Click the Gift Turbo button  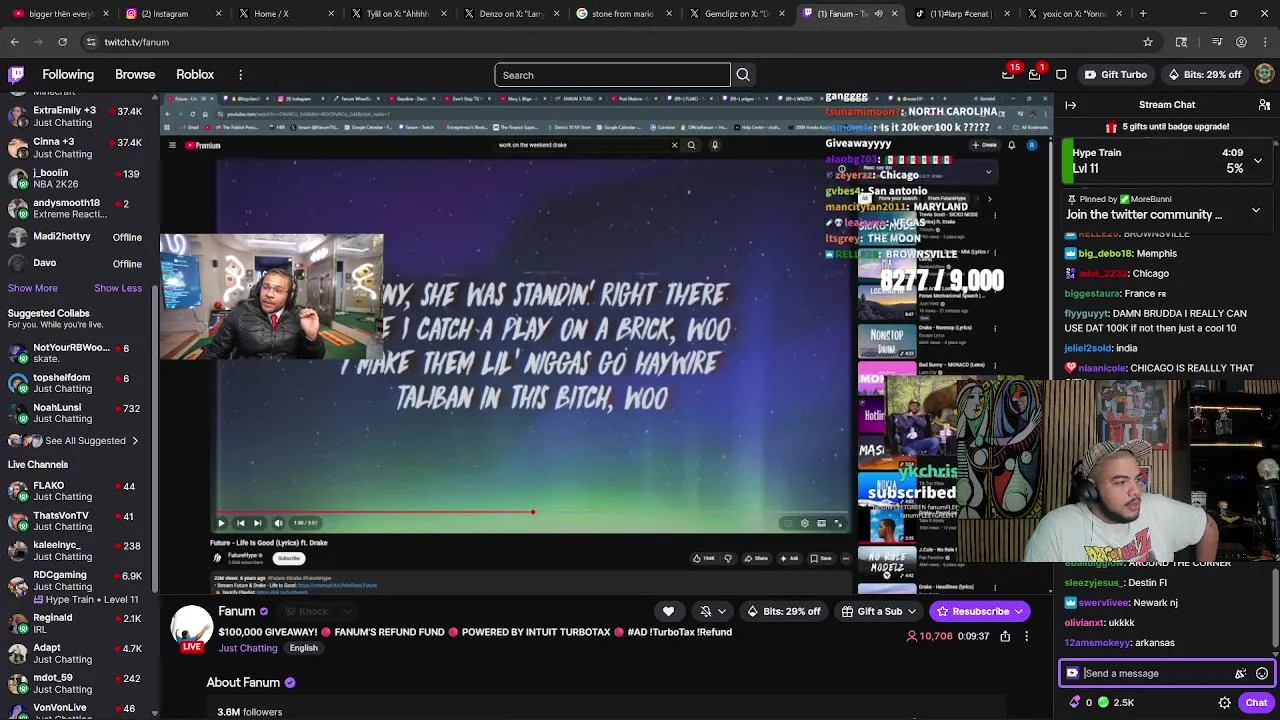[x=1116, y=74]
